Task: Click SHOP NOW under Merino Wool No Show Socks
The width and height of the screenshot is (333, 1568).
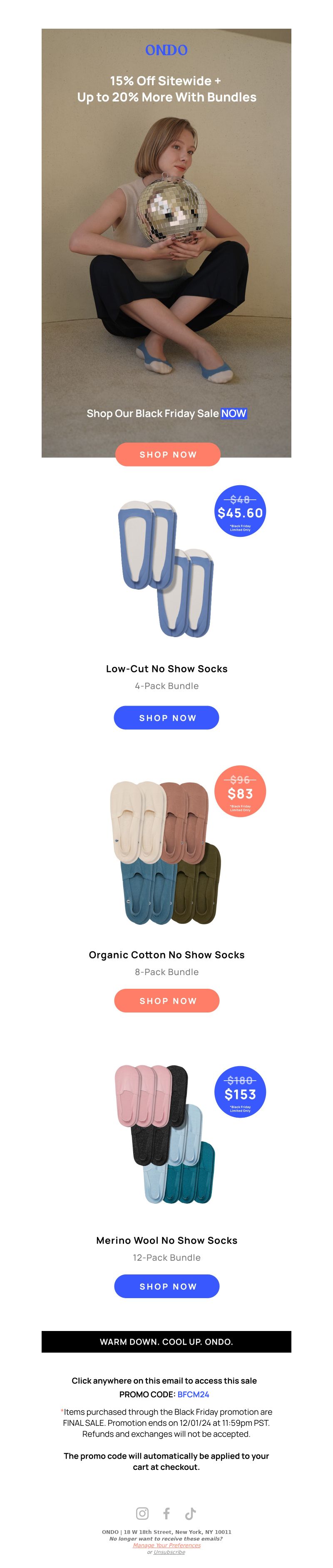Action: click(x=166, y=1286)
